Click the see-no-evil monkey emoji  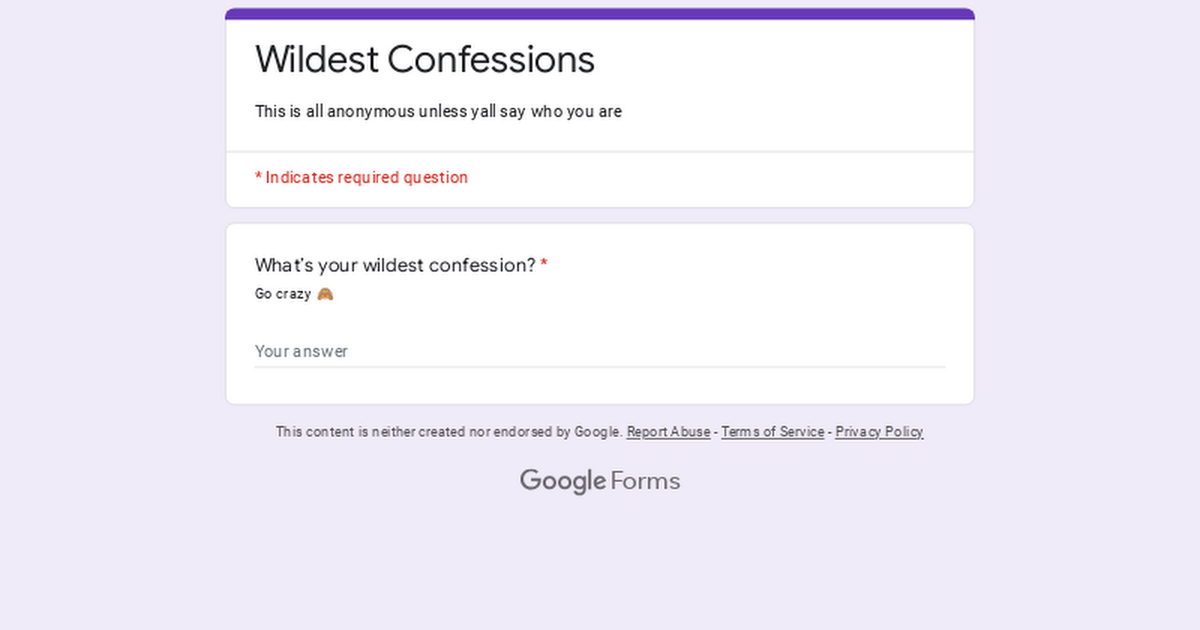tap(325, 294)
